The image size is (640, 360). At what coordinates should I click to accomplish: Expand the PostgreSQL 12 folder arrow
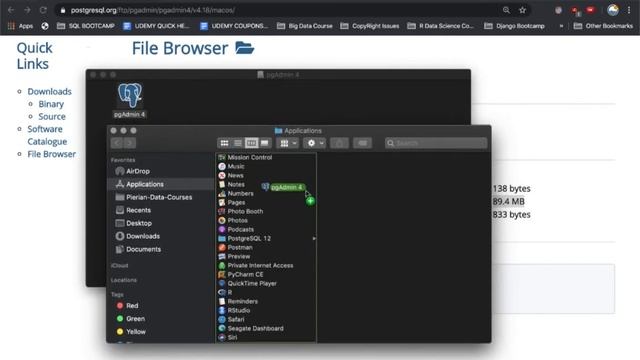[314, 238]
